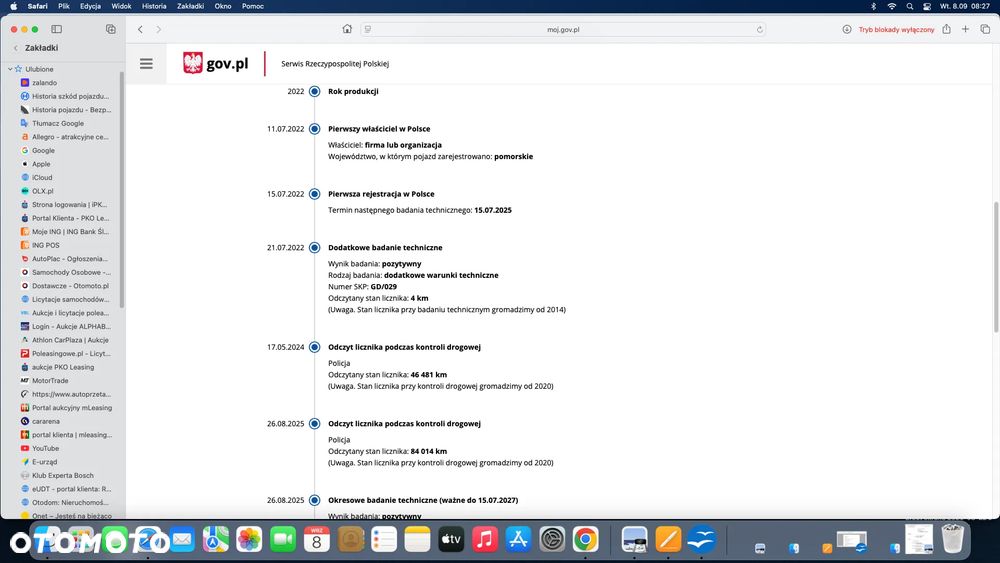
Task: Open the Historia menu in menu bar
Action: (154, 6)
